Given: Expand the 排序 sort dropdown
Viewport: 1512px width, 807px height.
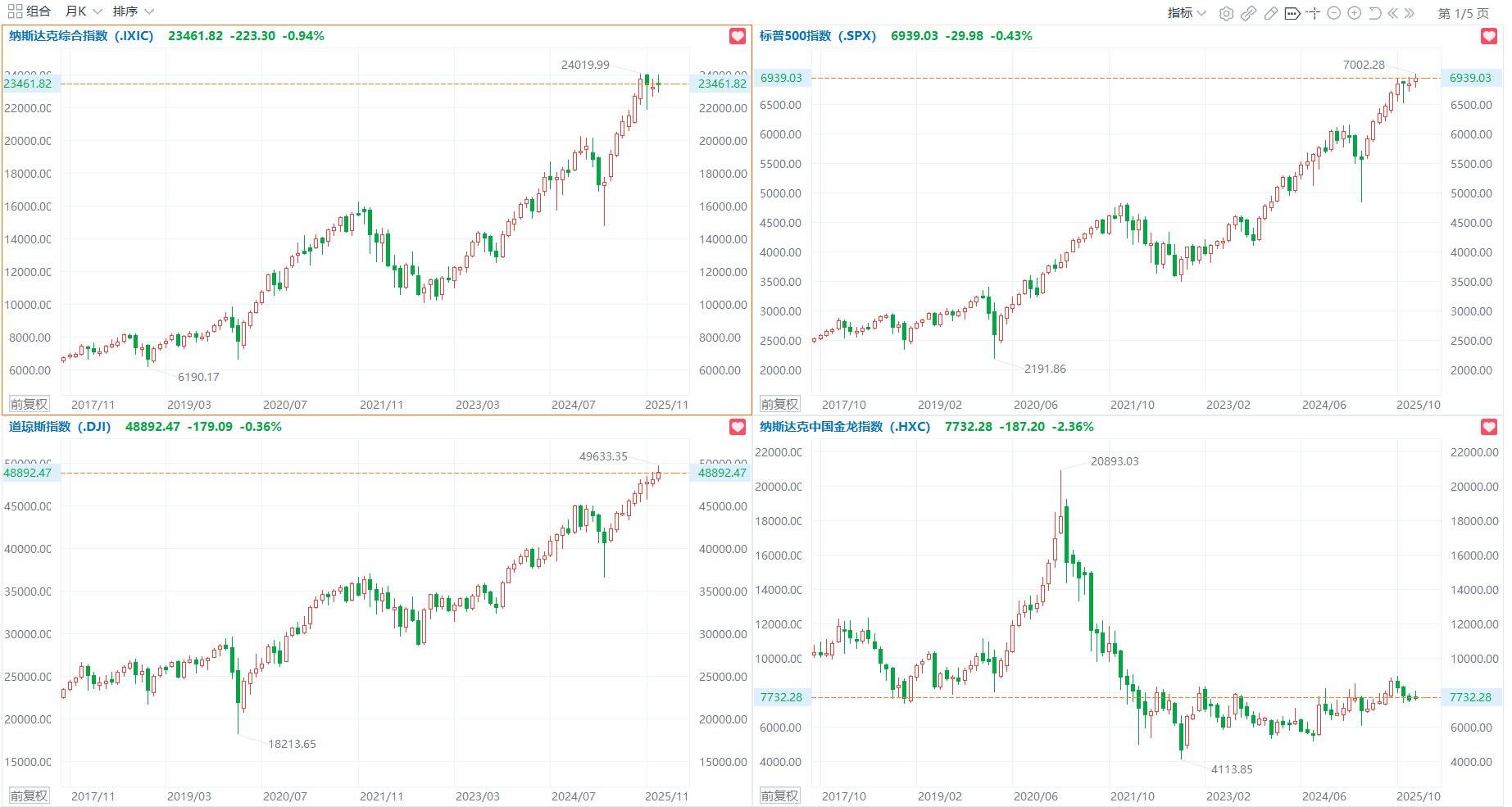Looking at the screenshot, I should (x=133, y=11).
